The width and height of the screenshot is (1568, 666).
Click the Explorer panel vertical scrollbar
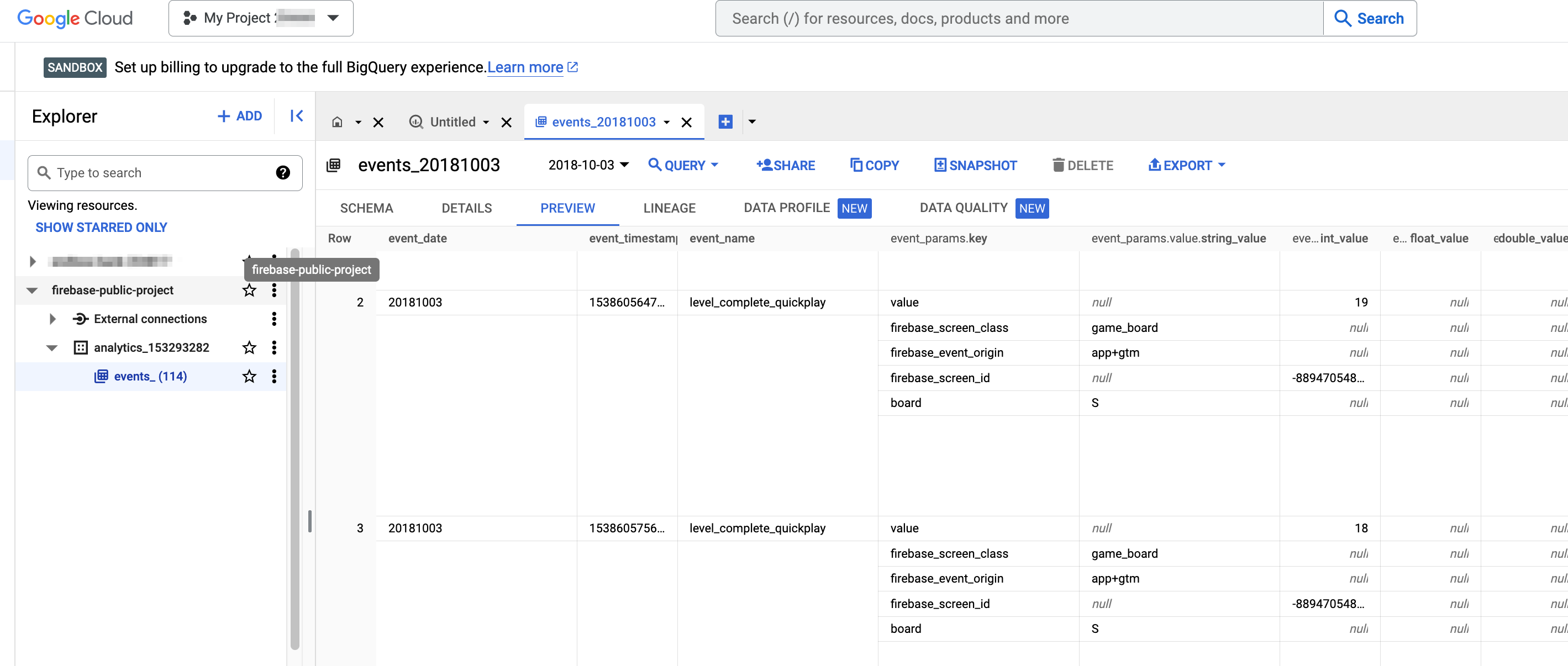pyautogui.click(x=294, y=450)
